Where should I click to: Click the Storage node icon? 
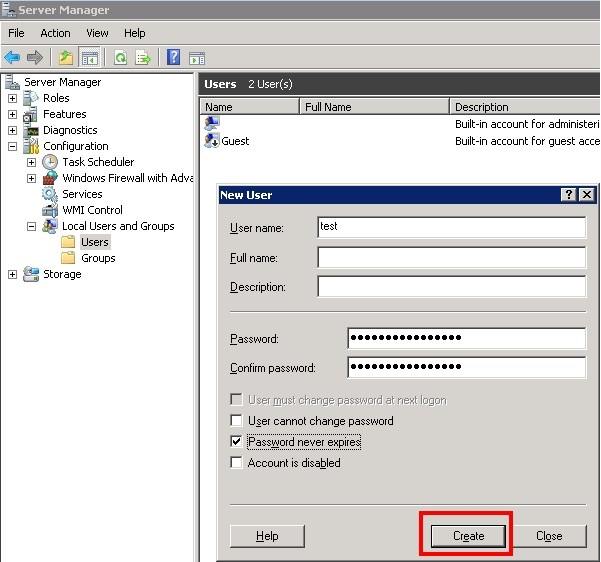pos(31,274)
